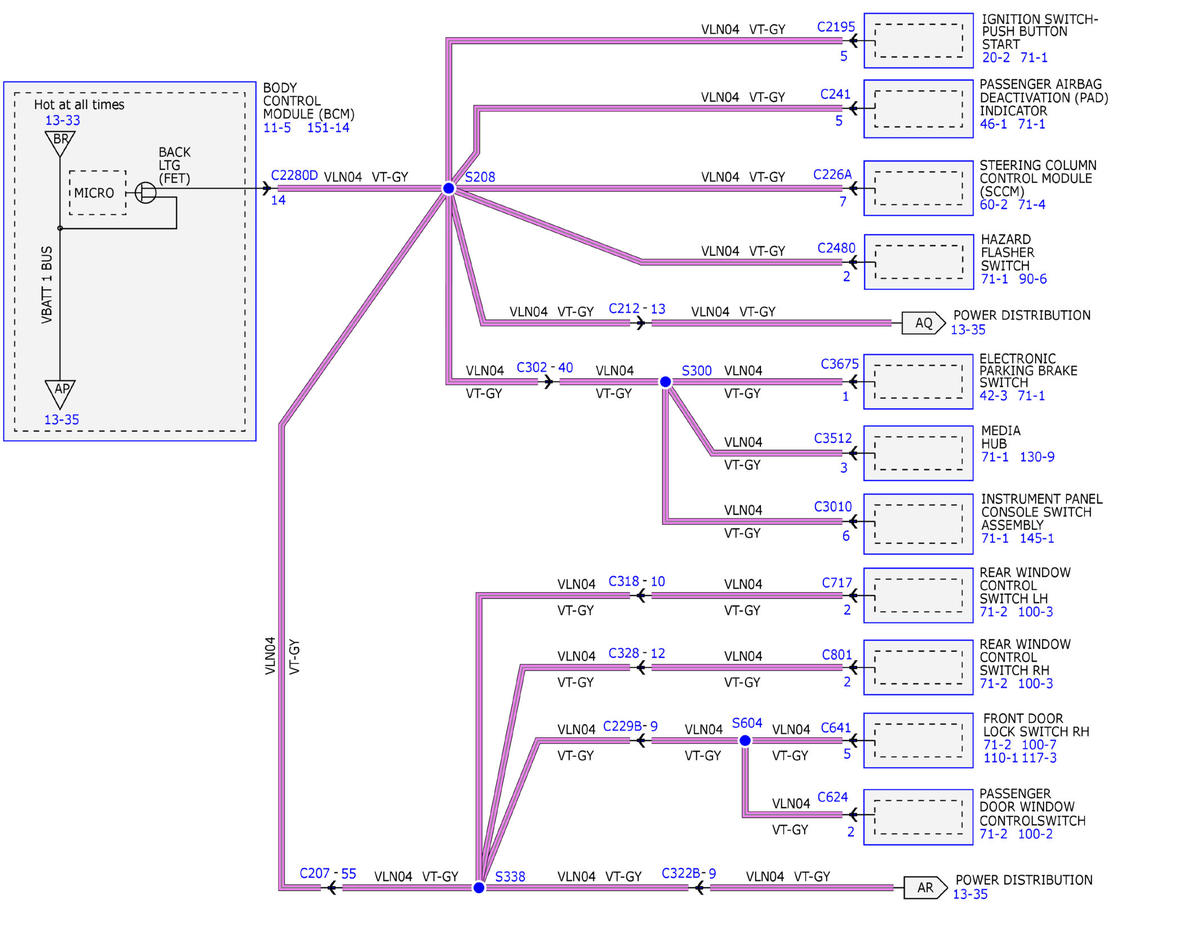Open the 13-35 link under AQ Power Distribution
This screenshot has width=1200, height=927.
click(x=968, y=329)
